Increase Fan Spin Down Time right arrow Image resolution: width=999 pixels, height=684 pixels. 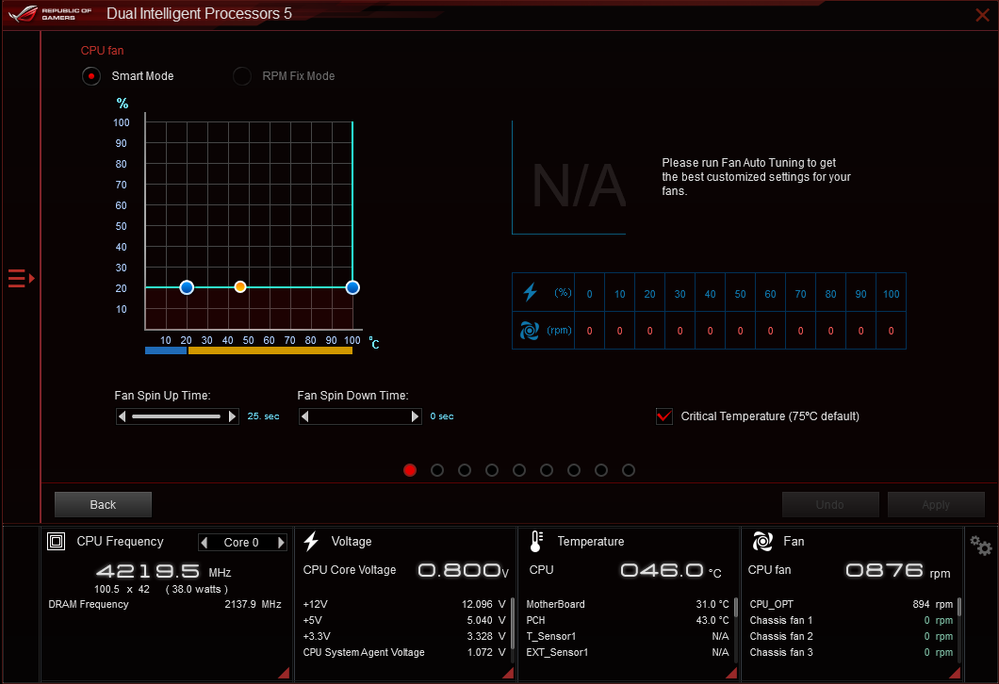415,417
